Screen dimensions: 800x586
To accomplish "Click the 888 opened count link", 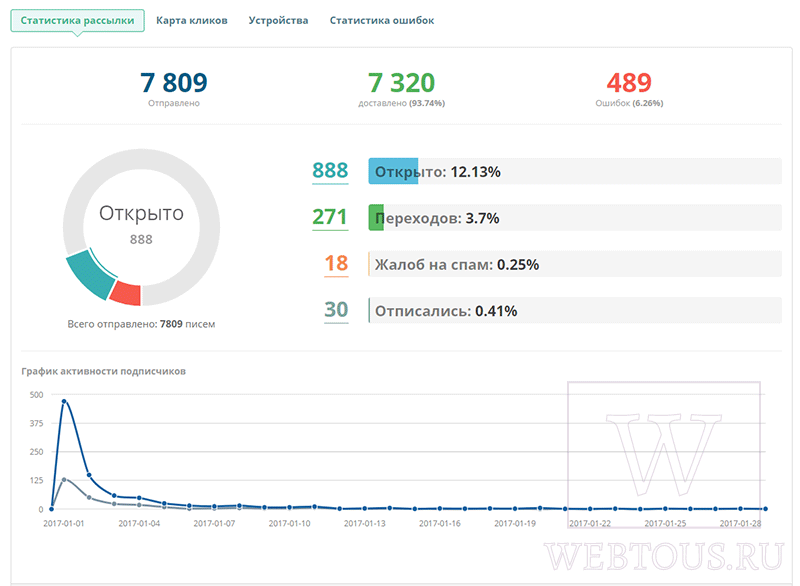I will (330, 171).
